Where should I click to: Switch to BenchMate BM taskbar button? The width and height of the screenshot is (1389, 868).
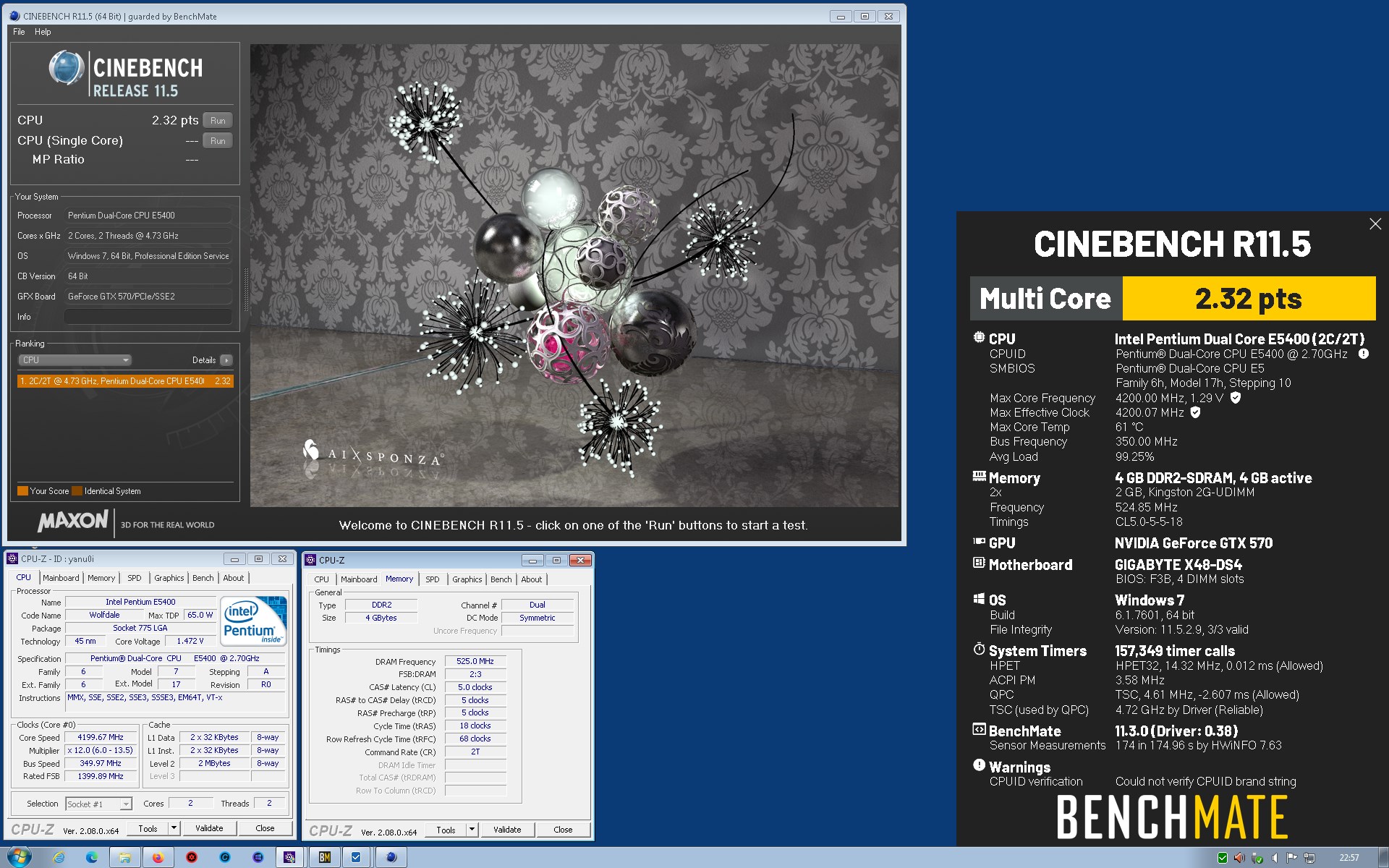324,857
